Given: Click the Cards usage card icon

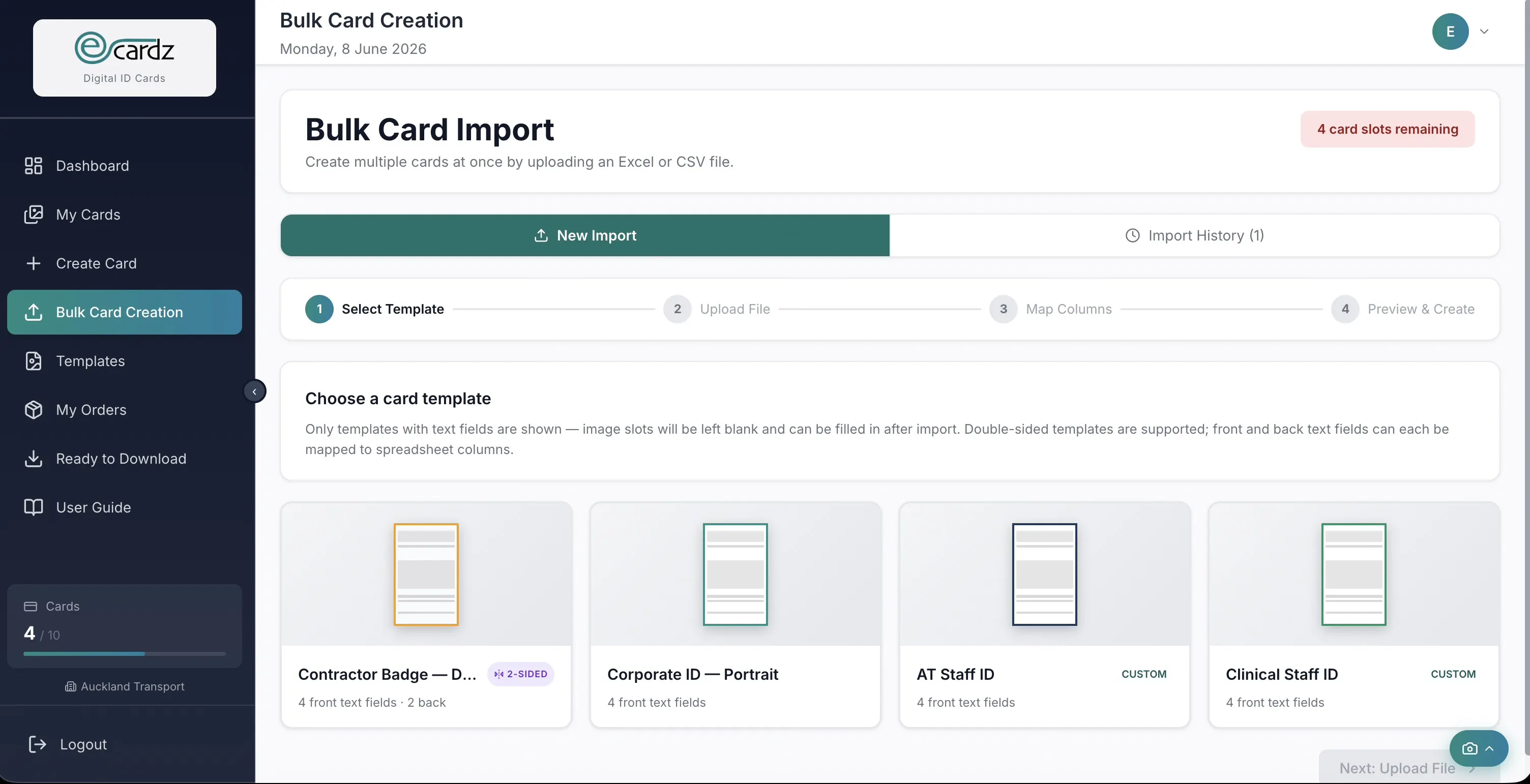Looking at the screenshot, I should (x=31, y=606).
